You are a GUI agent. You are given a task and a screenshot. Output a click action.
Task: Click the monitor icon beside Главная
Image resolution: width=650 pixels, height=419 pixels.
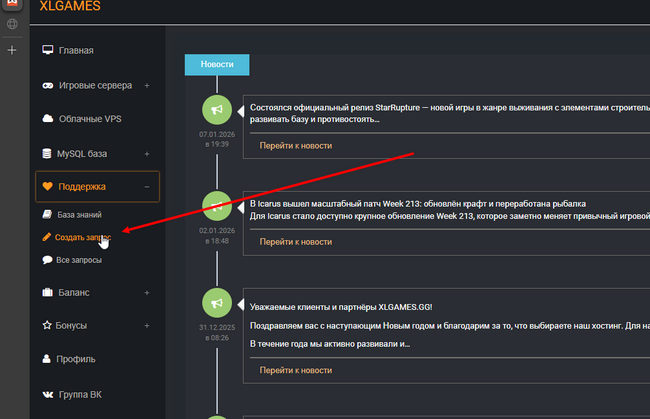[x=47, y=50]
